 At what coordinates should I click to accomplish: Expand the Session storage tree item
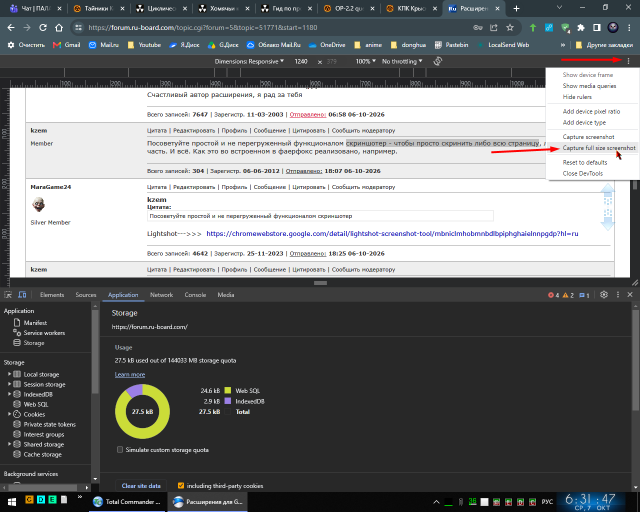tap(9, 384)
